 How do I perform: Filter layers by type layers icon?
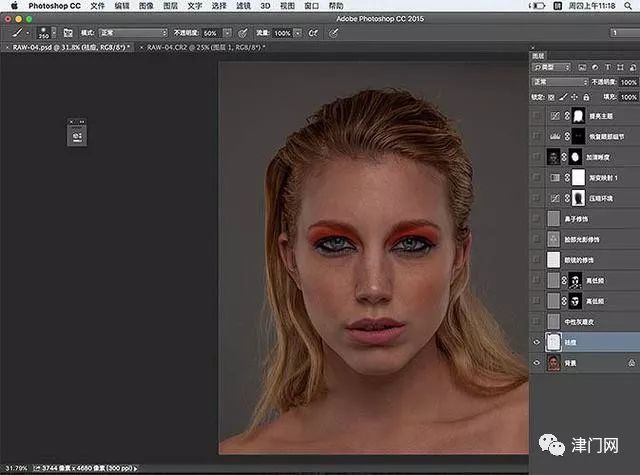coord(608,67)
